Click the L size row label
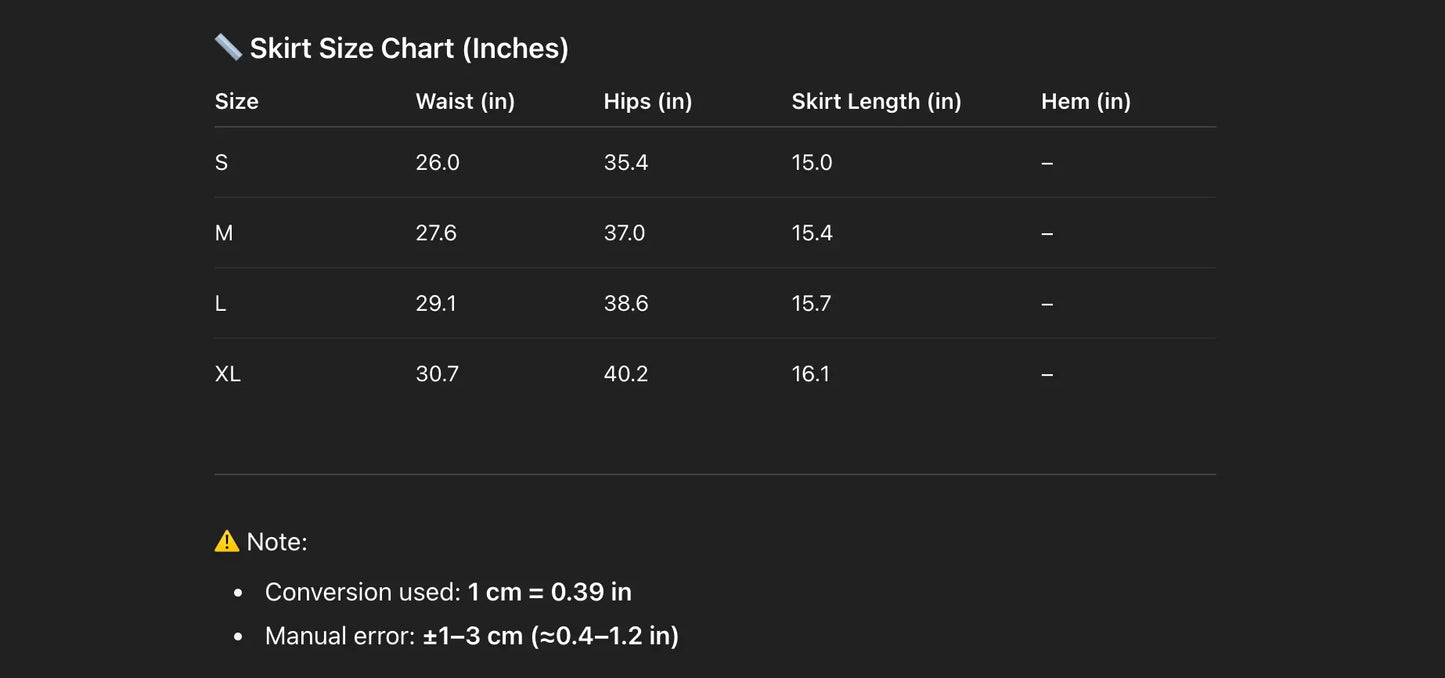The image size is (1445, 678). (x=221, y=303)
